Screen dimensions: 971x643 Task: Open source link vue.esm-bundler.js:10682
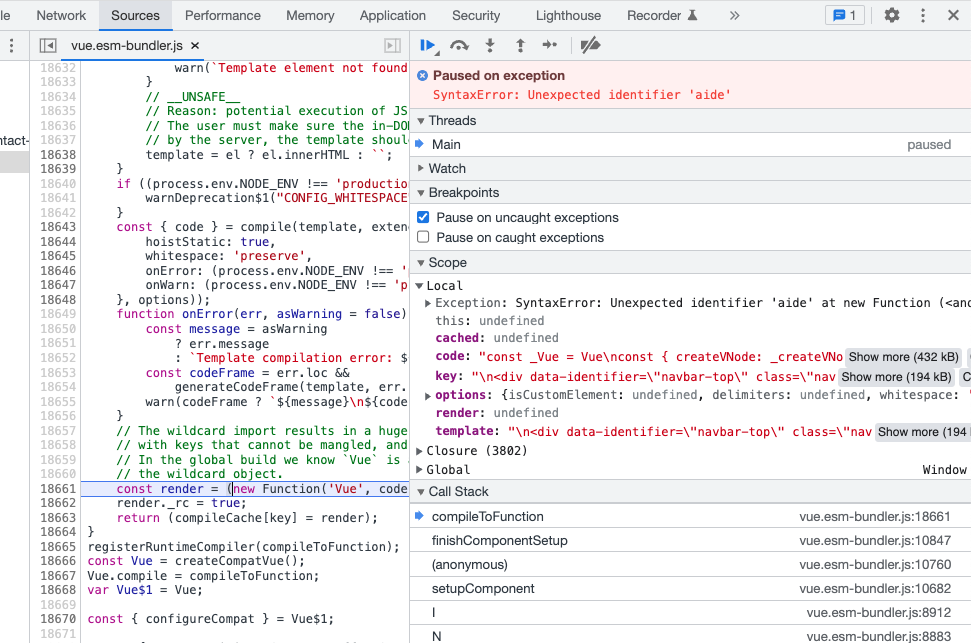[874, 588]
